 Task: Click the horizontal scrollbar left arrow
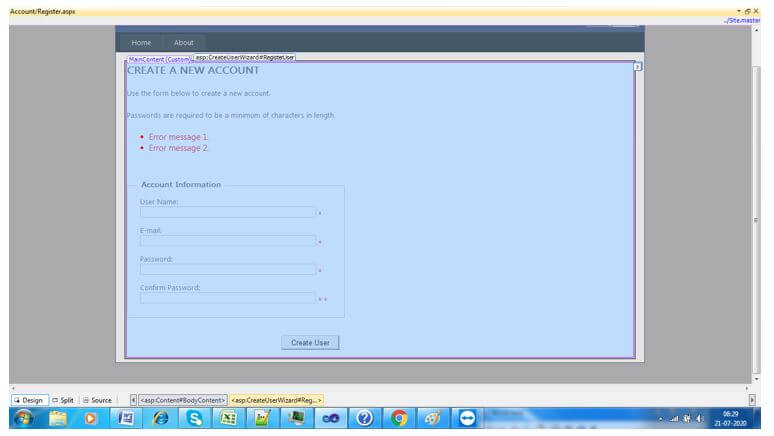(x=13, y=388)
